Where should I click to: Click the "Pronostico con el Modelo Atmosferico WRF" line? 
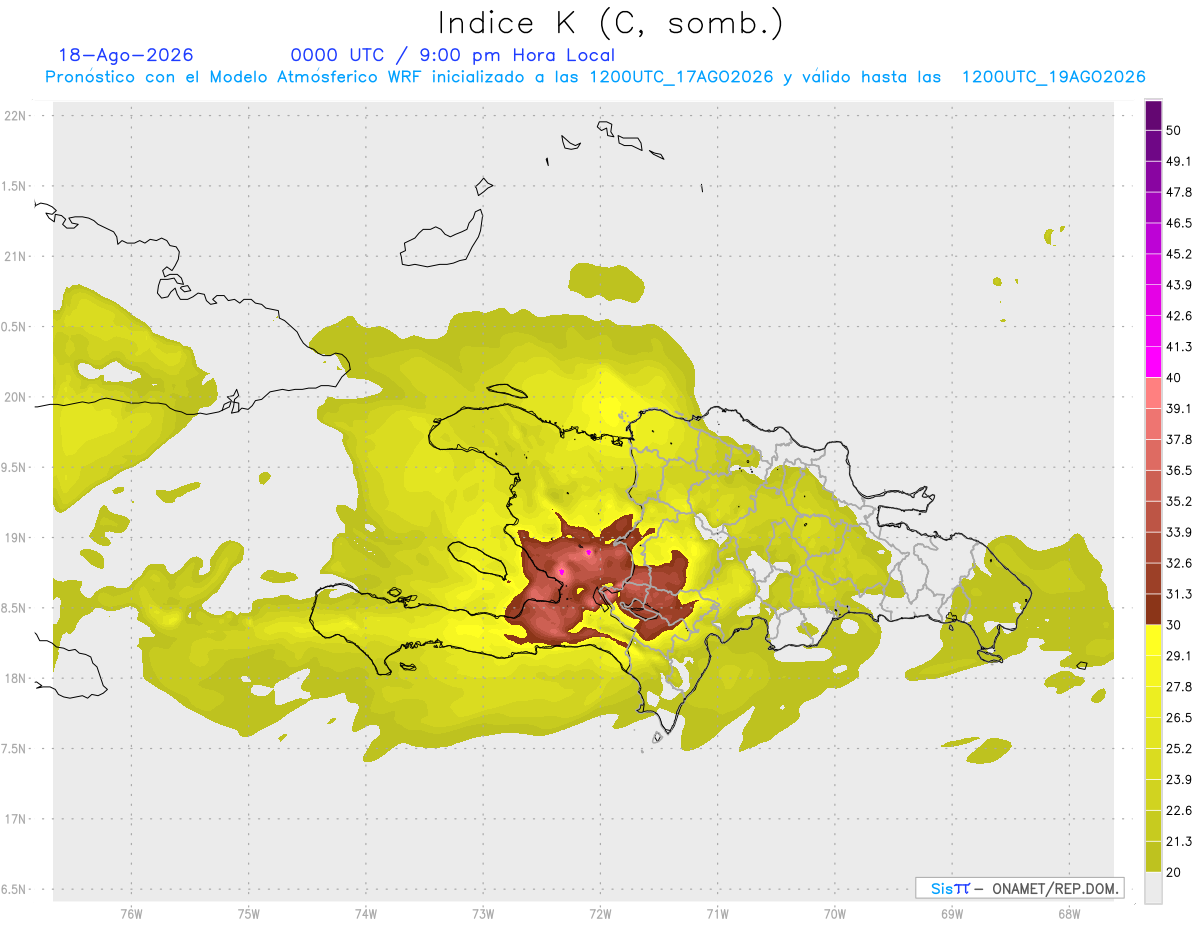(595, 77)
